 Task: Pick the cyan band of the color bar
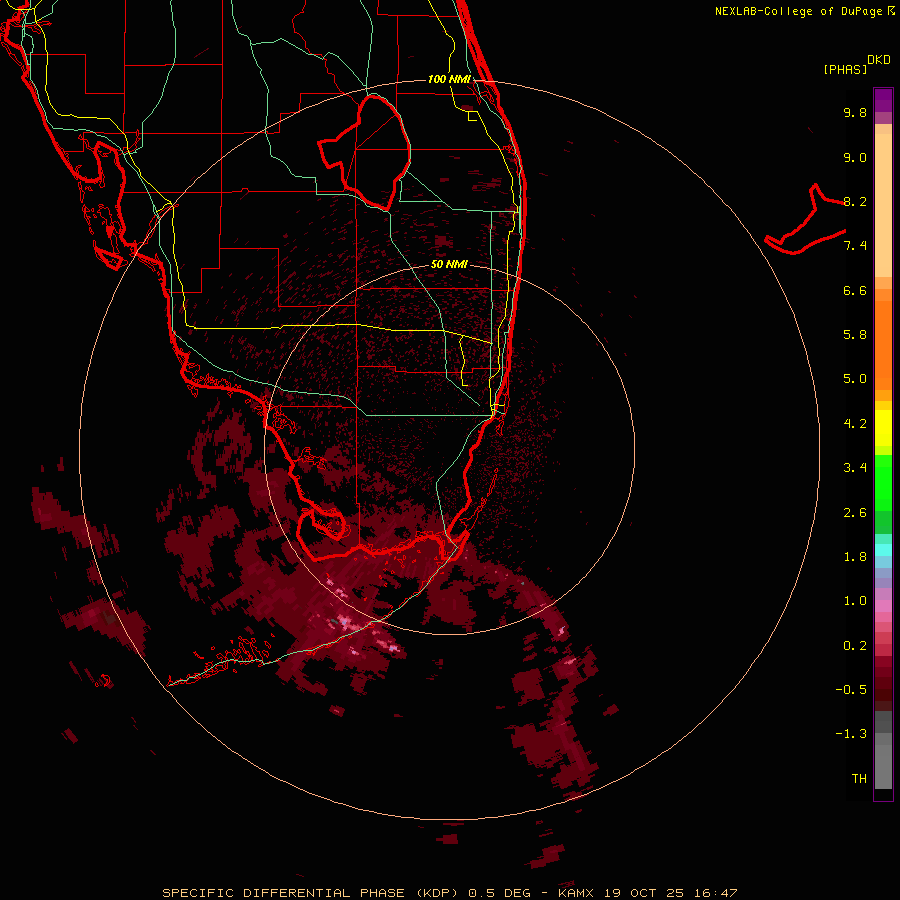click(x=883, y=550)
